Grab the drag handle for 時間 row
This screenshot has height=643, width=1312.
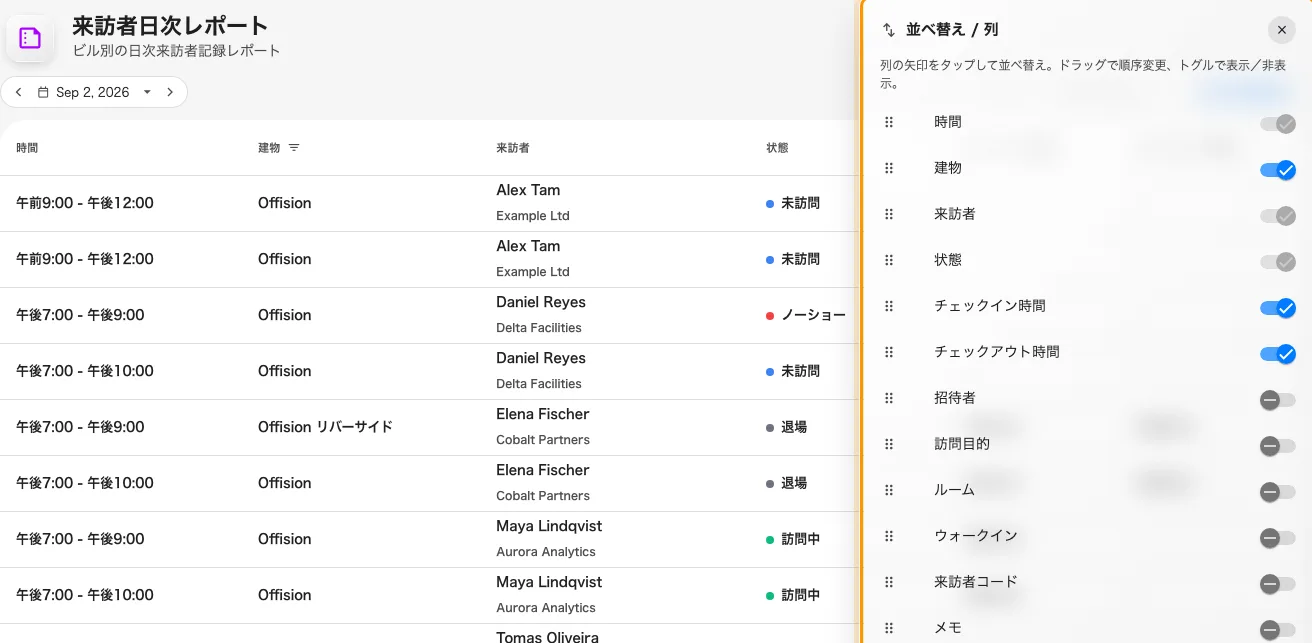pyautogui.click(x=889, y=122)
